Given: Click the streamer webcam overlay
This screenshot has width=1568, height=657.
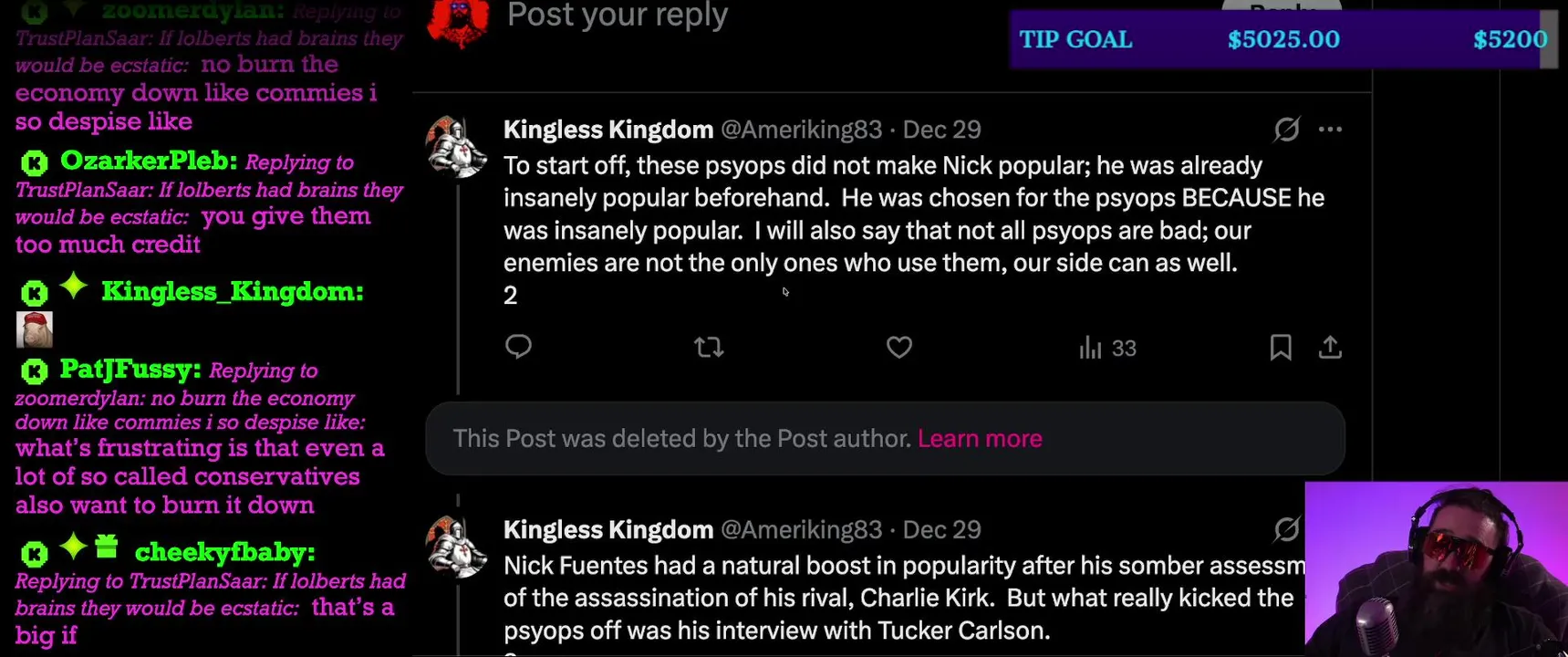Looking at the screenshot, I should click(1436, 569).
